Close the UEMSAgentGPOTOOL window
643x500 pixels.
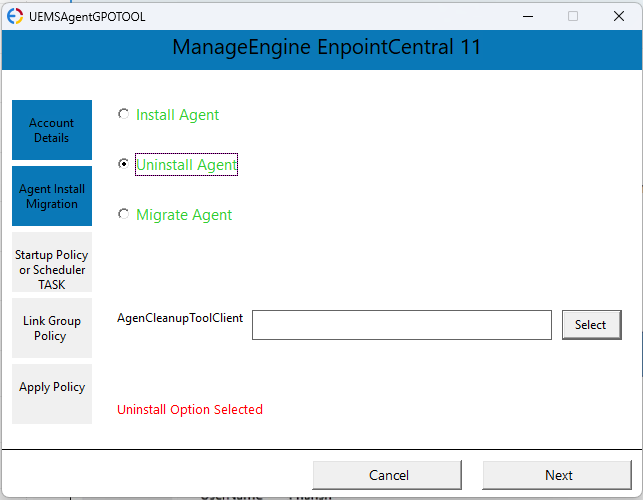coord(619,16)
